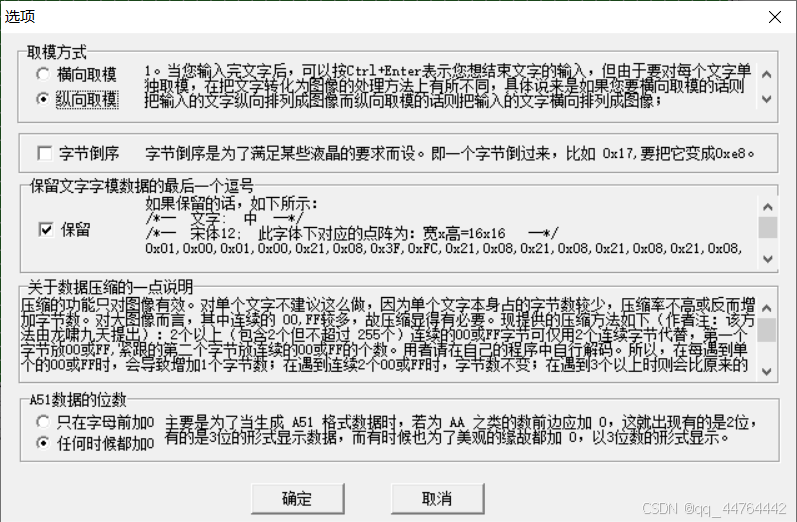This screenshot has height=522, width=797.
Task: Click the 数据压缩 text scrollbar thumb
Action: click(x=767, y=330)
